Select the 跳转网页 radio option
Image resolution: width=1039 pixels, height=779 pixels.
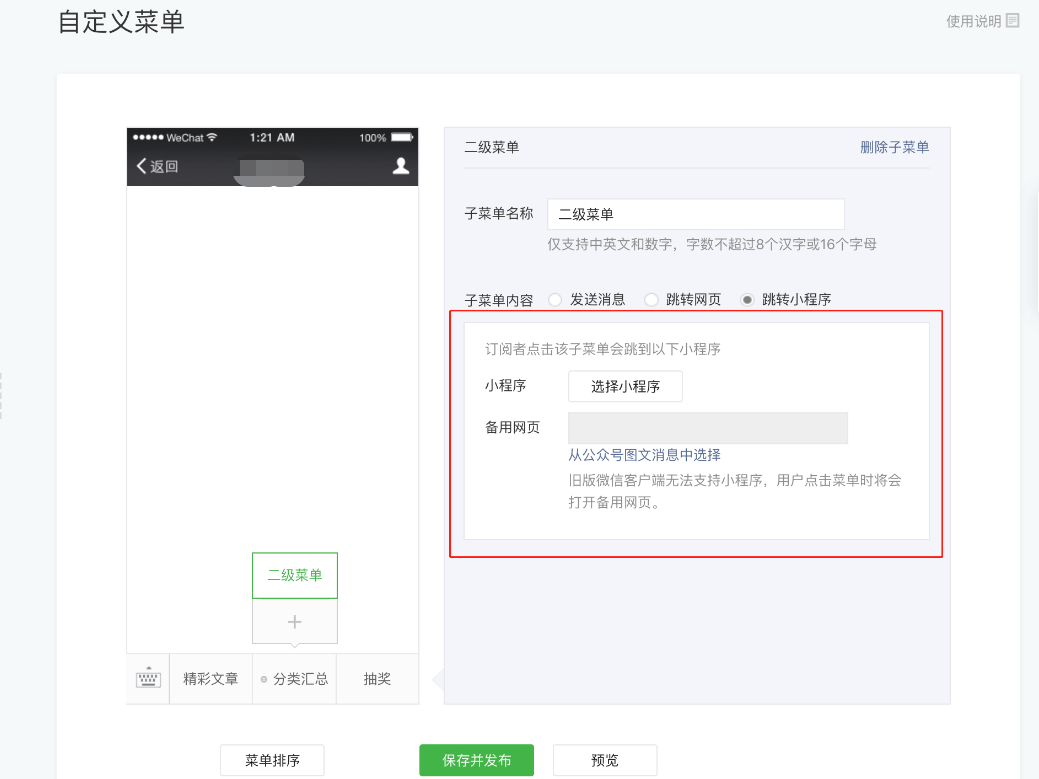651,299
